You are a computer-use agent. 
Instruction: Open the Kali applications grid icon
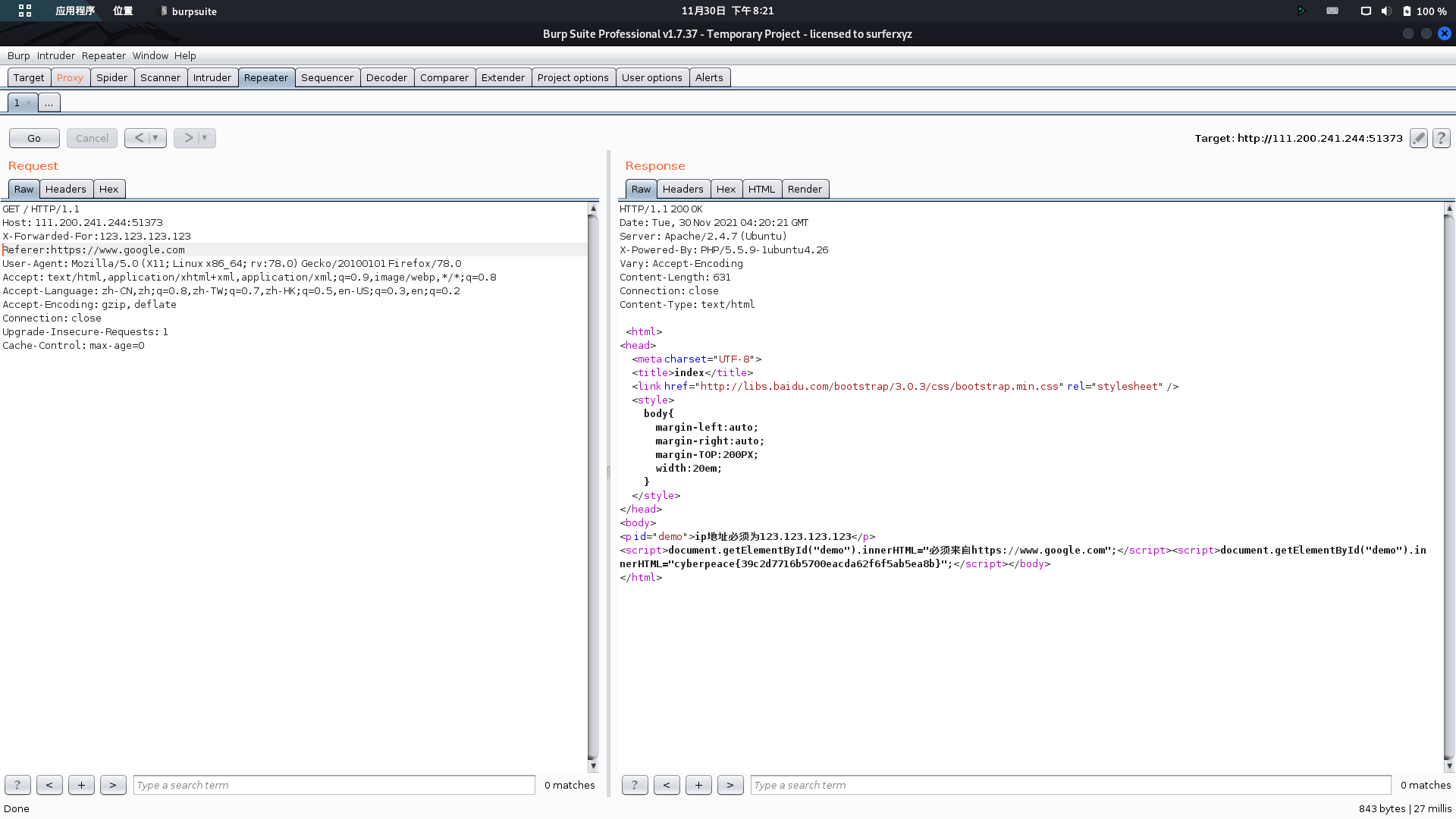[x=25, y=11]
